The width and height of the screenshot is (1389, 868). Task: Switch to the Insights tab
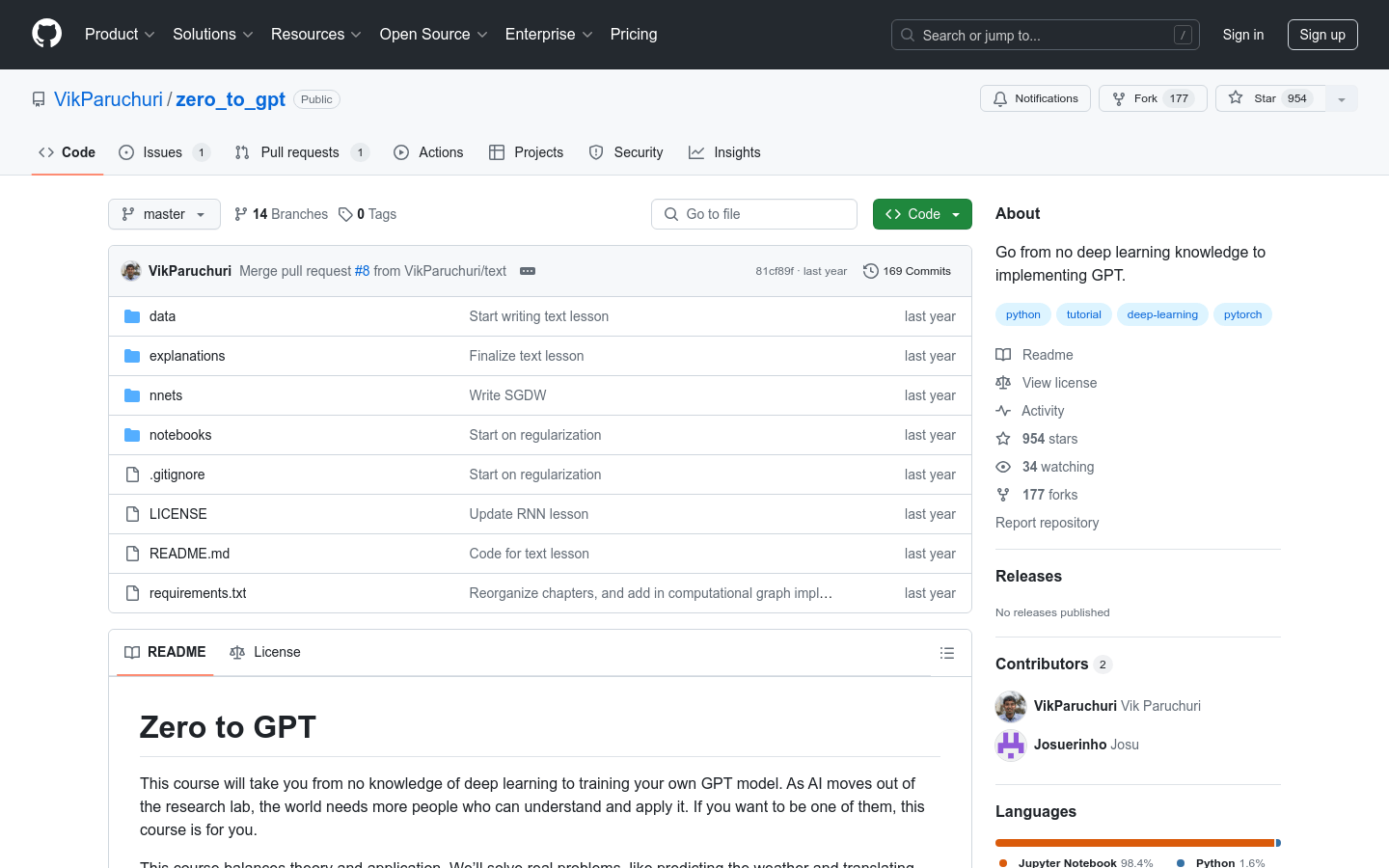pos(724,152)
